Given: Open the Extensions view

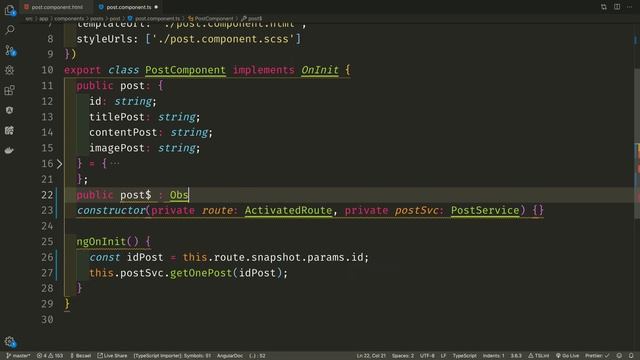Looking at the screenshot, I should (10, 90).
